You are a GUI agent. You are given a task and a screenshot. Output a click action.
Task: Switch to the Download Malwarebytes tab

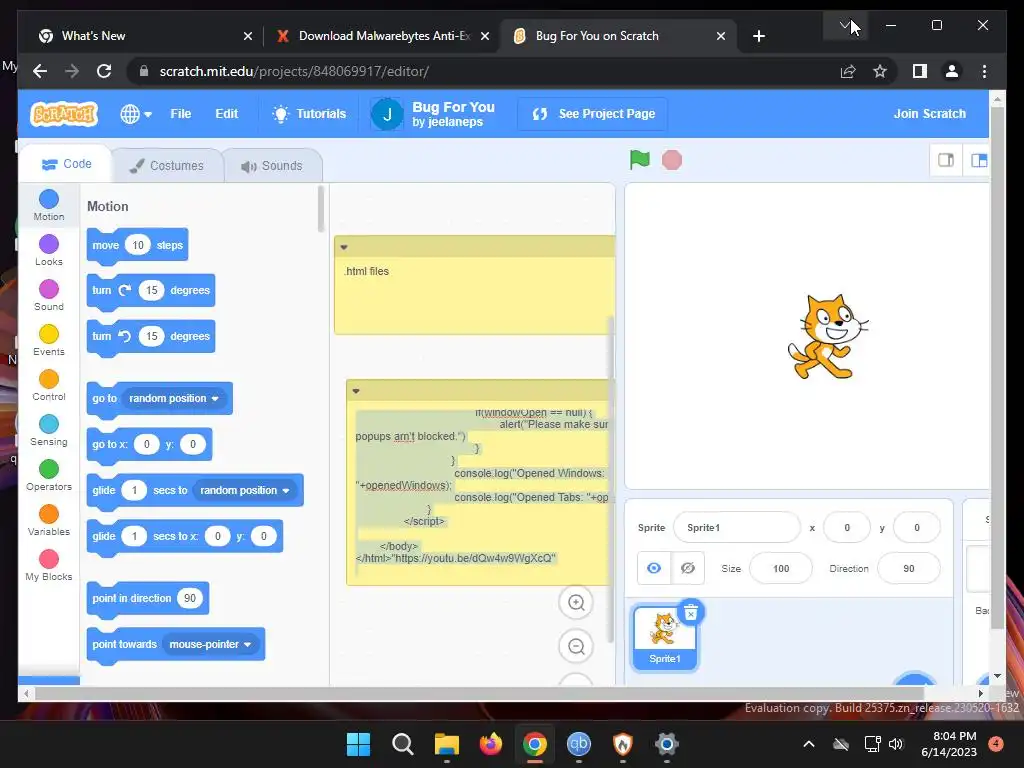point(384,36)
